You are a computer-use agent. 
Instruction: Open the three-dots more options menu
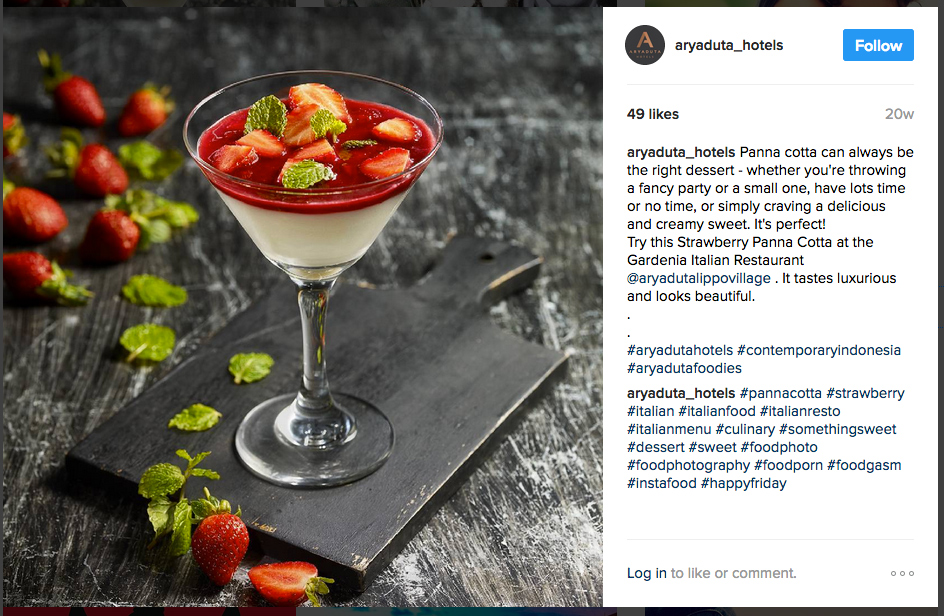(x=902, y=573)
